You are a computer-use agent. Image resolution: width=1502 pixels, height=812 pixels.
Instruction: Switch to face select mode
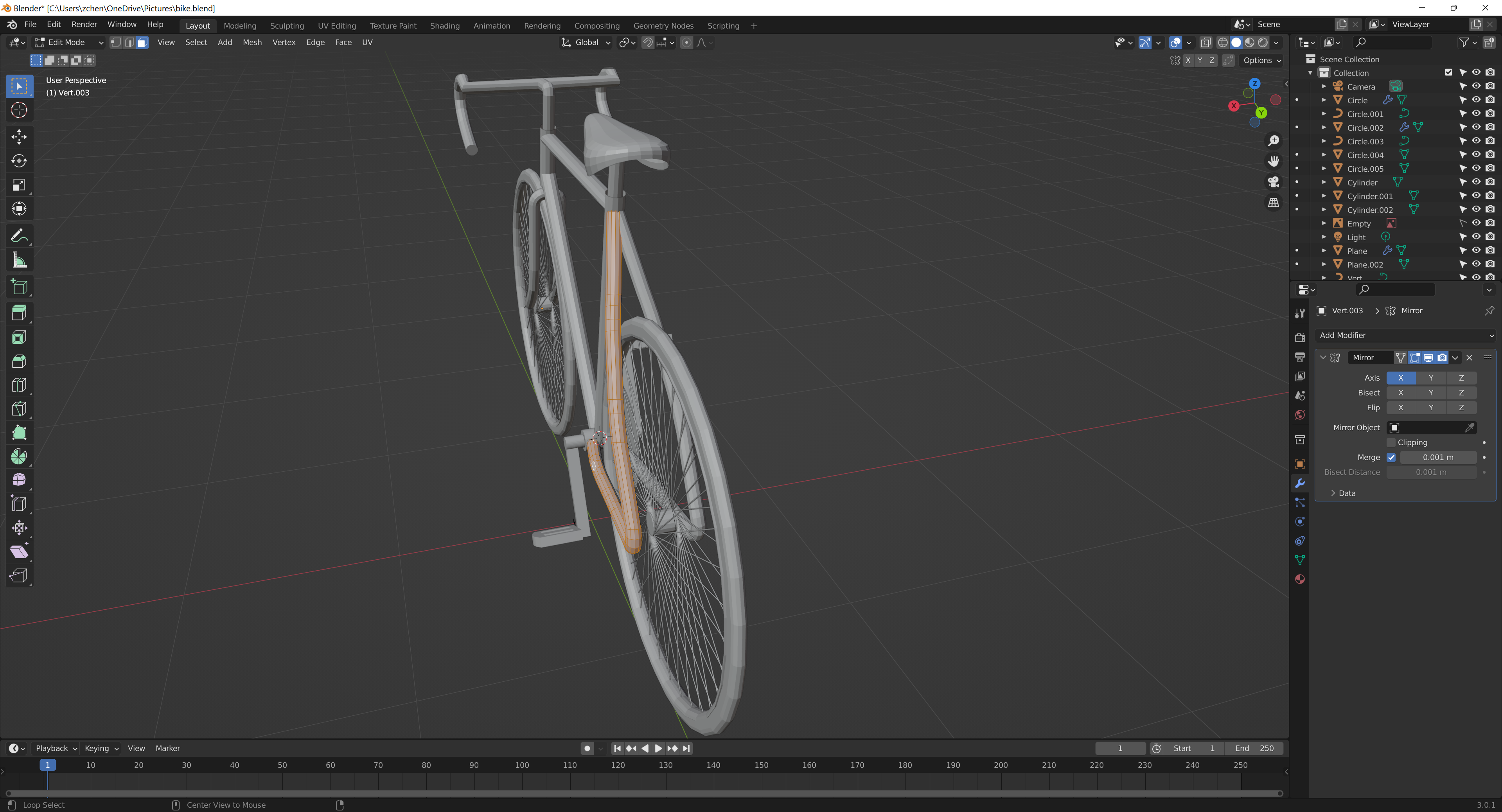[x=142, y=42]
